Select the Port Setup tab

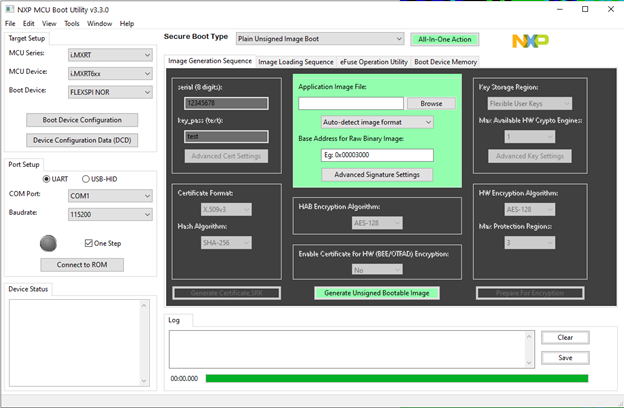(24, 165)
